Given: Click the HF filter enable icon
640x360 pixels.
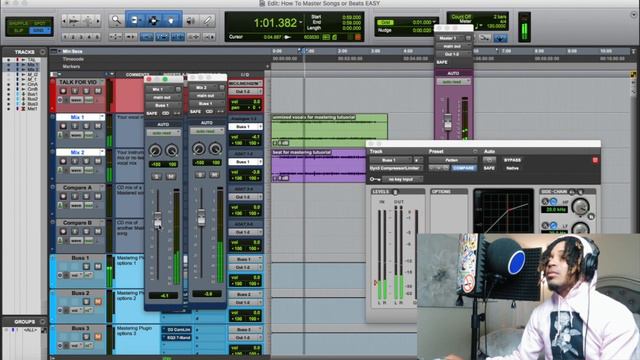Looking at the screenshot, I should [x=553, y=202].
